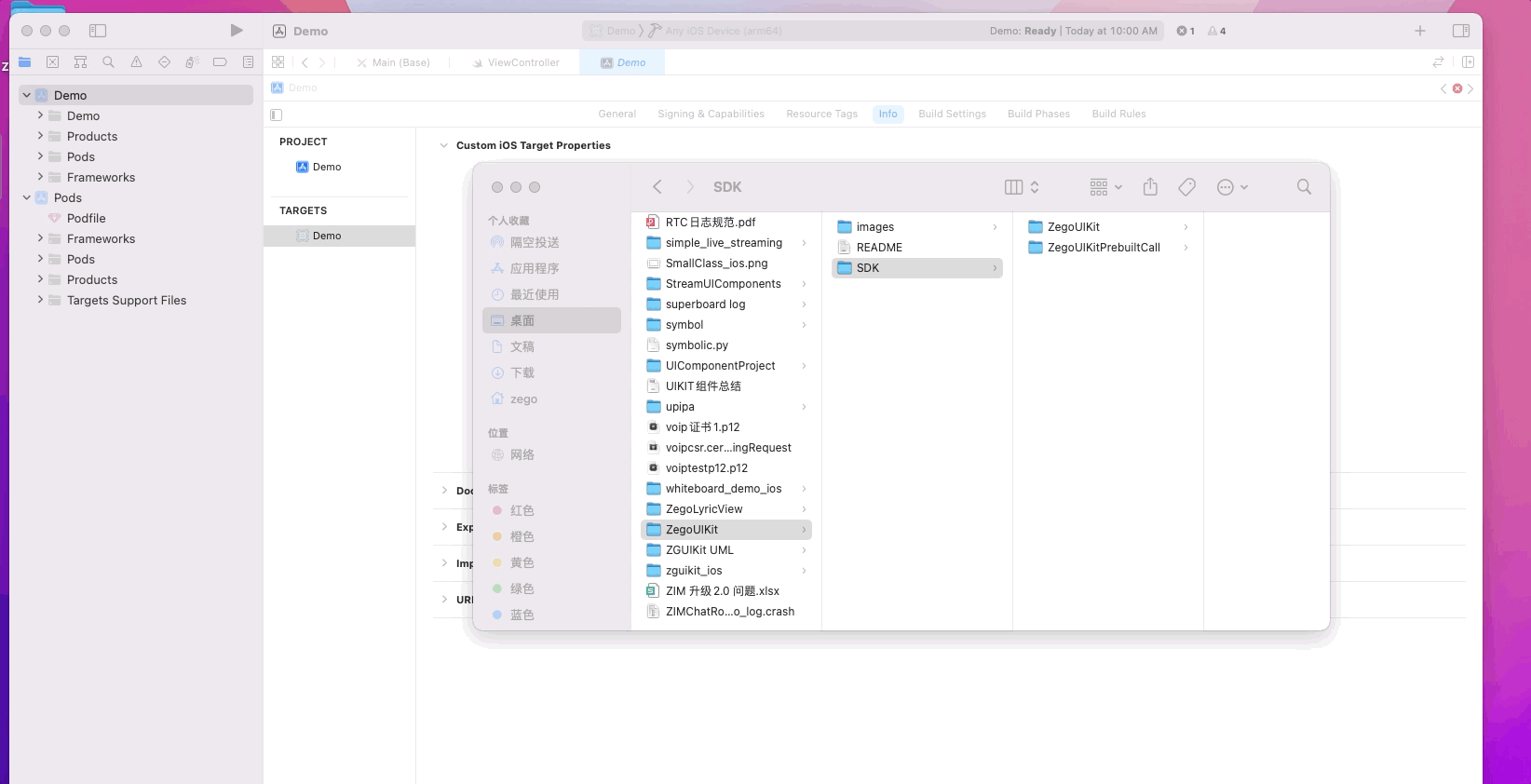This screenshot has width=1531, height=784.
Task: Toggle the Xcode inspector panel button
Action: 1461,31
